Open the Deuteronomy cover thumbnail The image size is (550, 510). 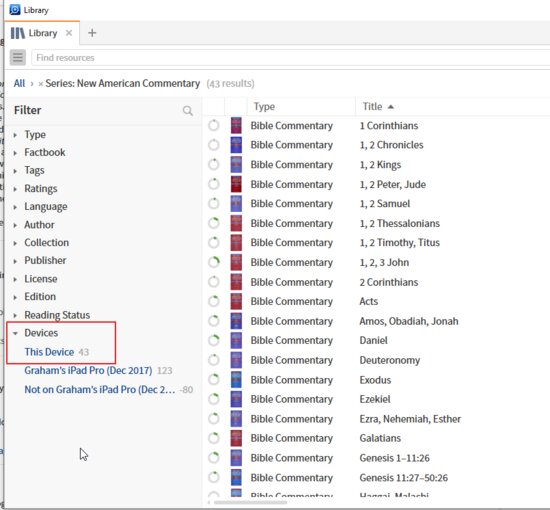[236, 360]
